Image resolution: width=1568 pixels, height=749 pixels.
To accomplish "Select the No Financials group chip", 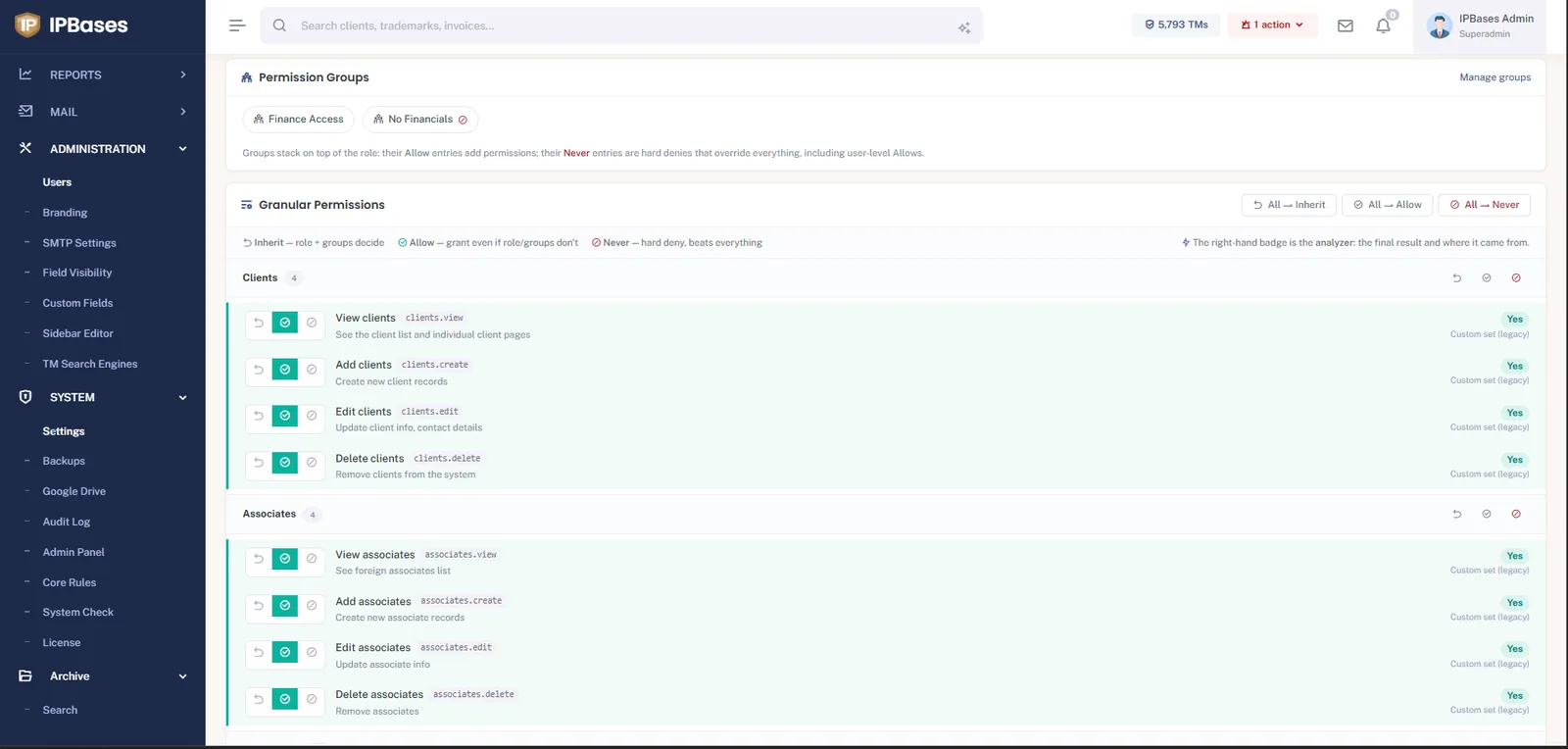I will 420,120.
